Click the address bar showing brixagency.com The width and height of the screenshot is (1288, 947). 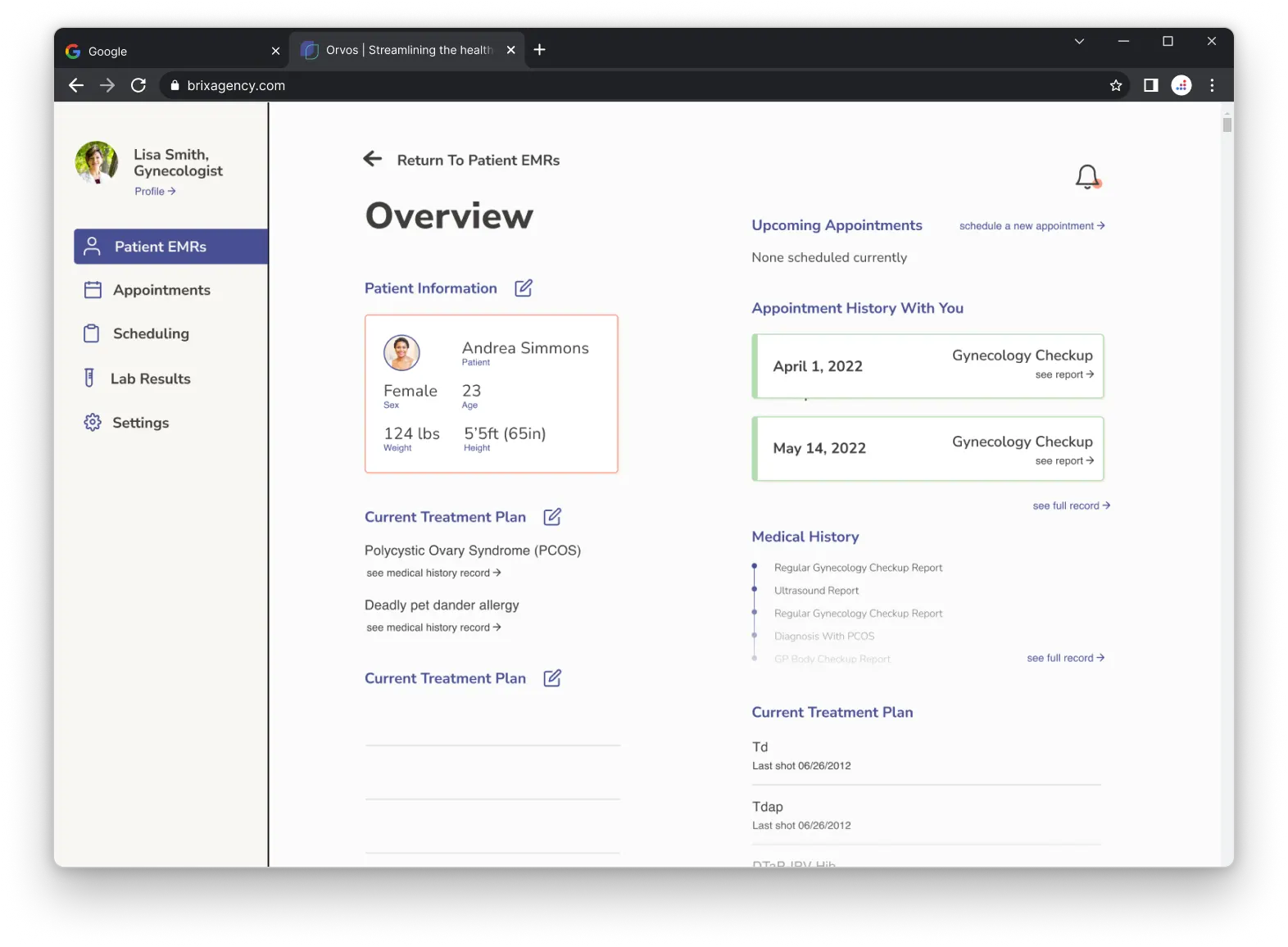[574, 85]
